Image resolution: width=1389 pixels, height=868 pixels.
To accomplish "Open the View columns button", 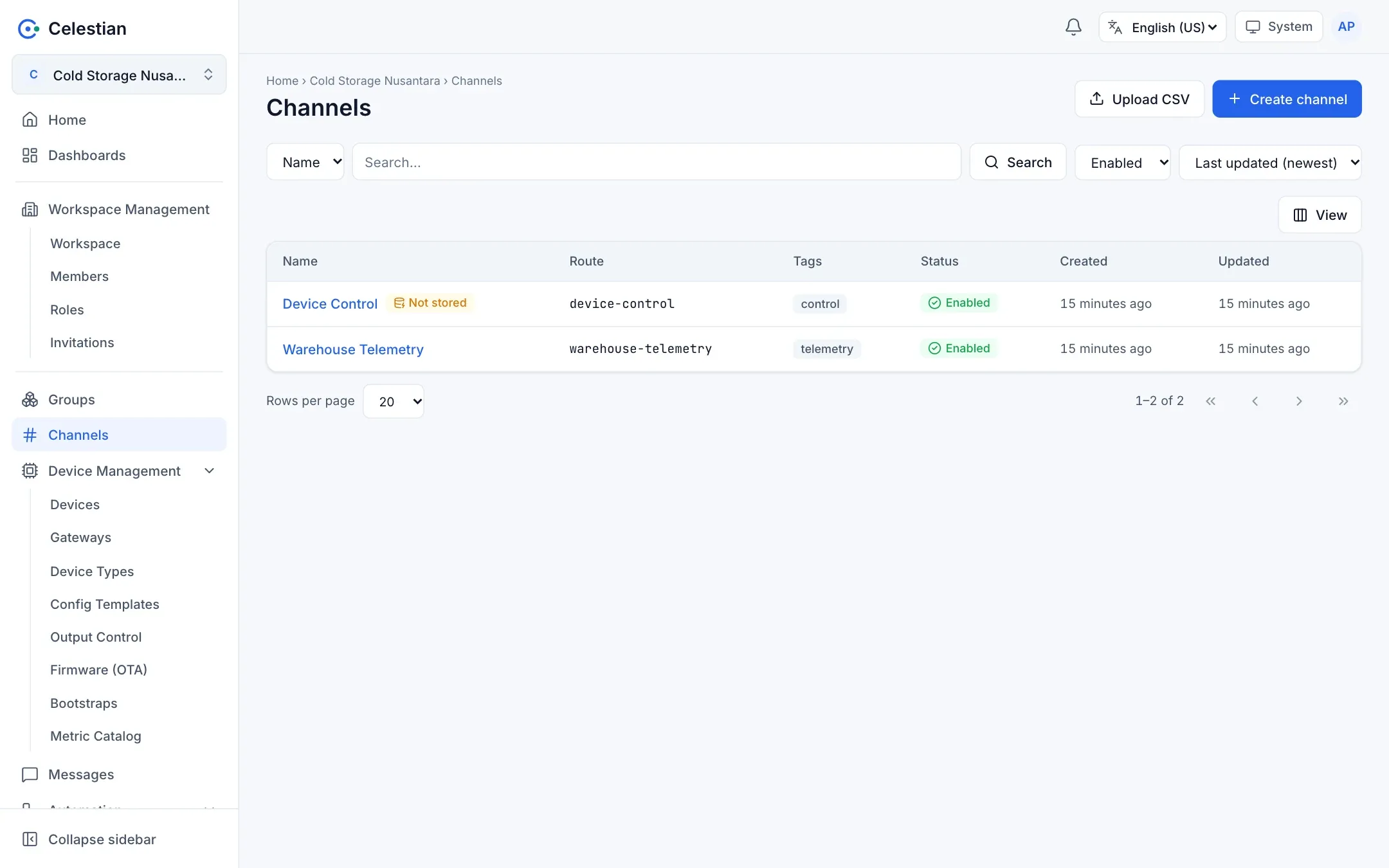I will 1320,215.
